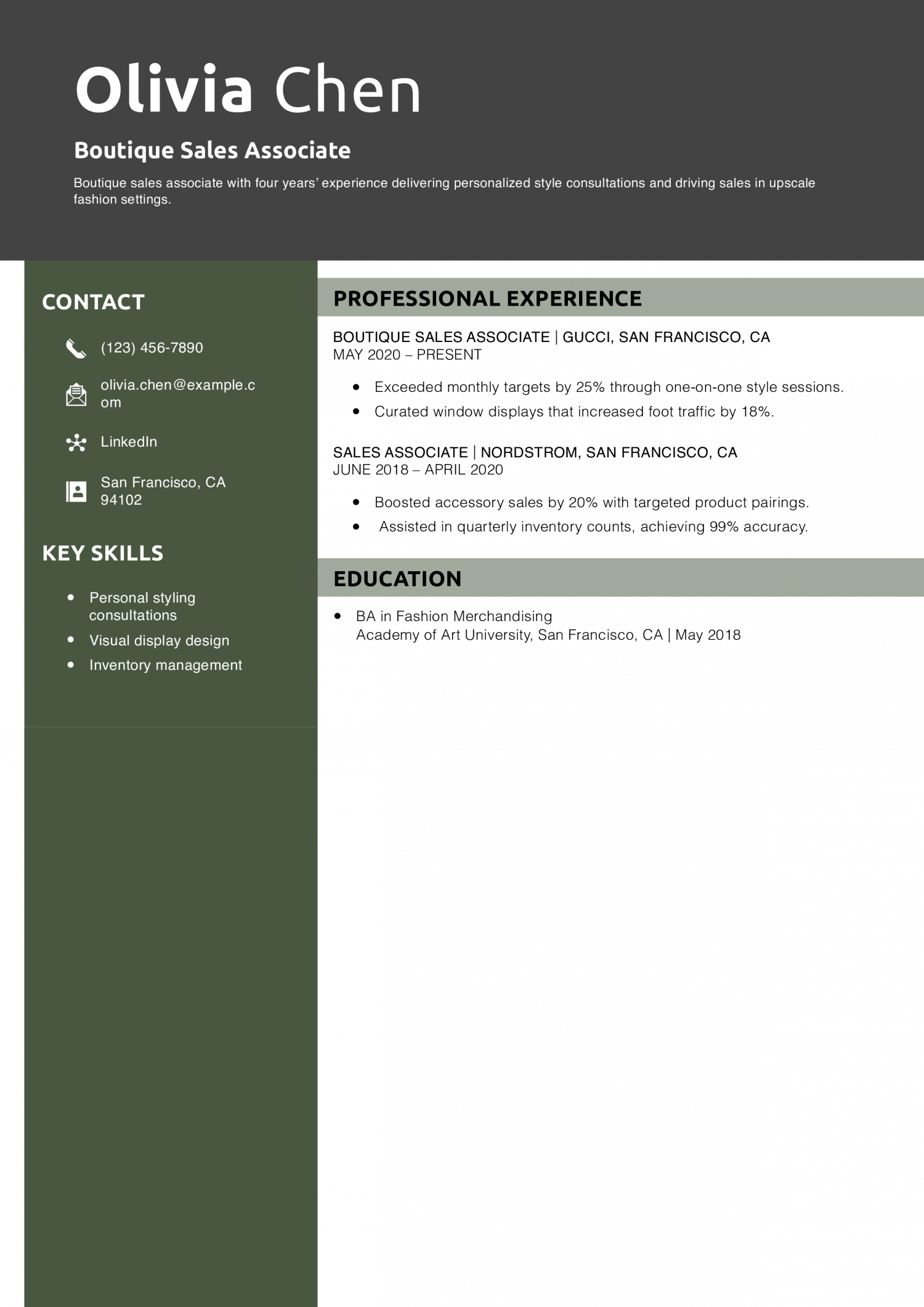
Task: Click the CONTACT section heading
Action: coord(93,302)
